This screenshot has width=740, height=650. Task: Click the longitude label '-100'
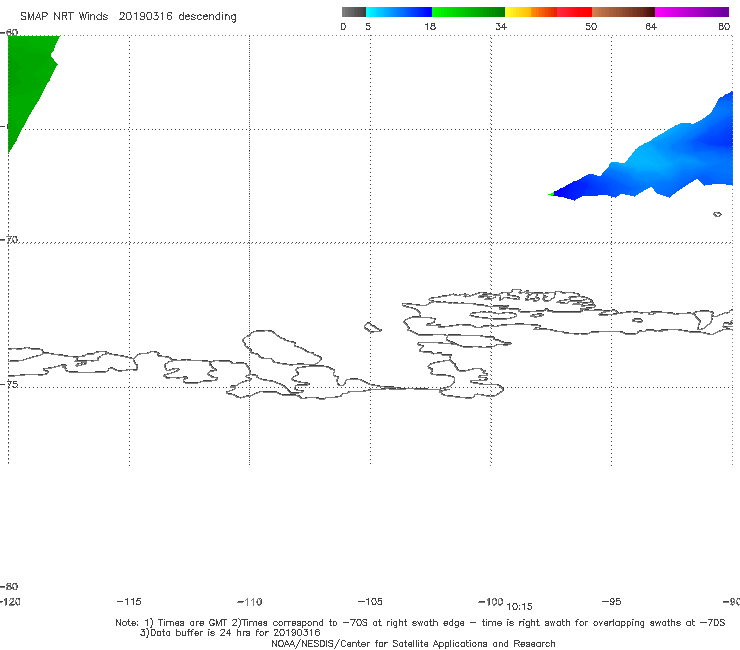pos(490,601)
